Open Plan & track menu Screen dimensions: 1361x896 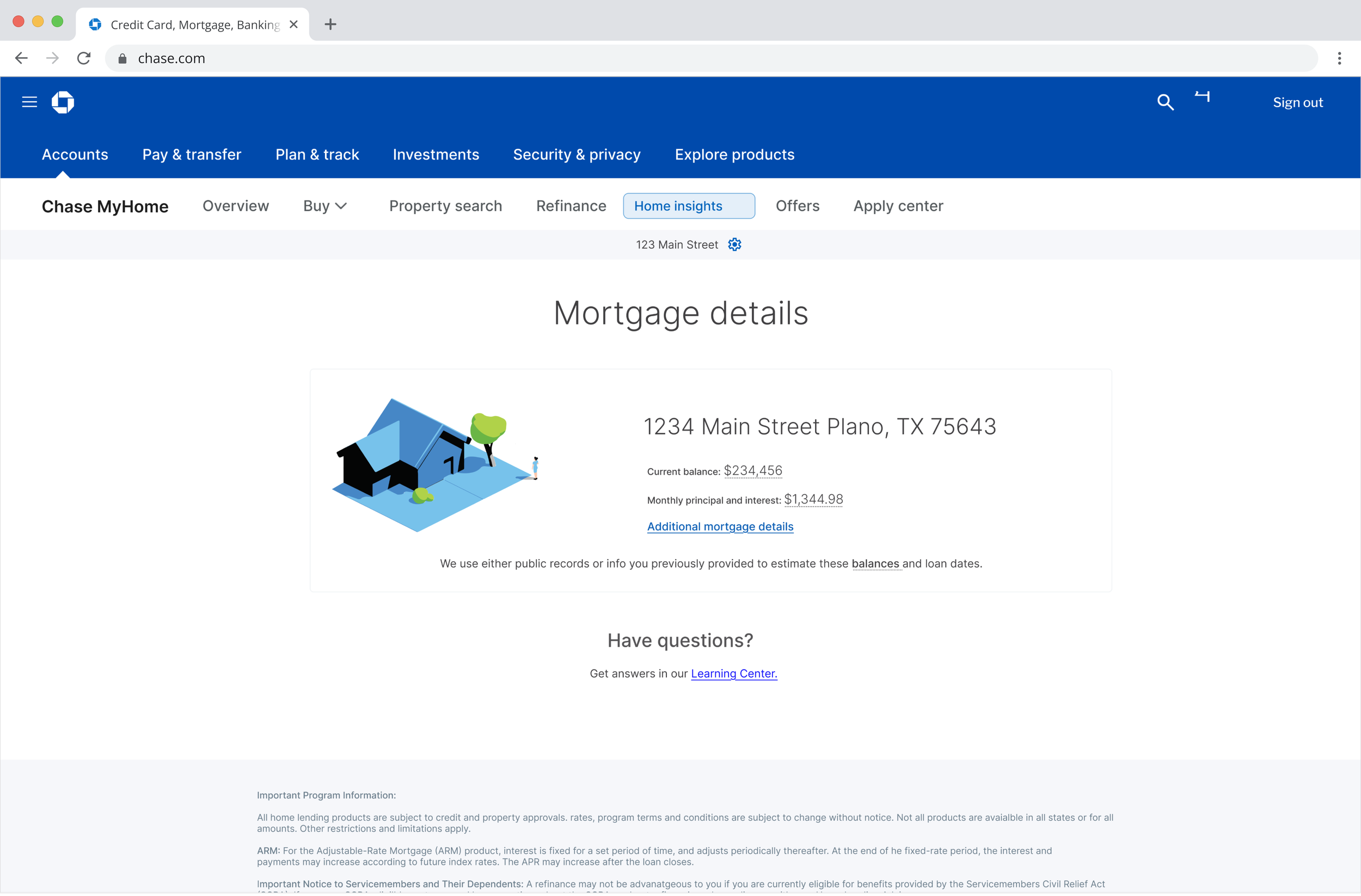click(317, 155)
